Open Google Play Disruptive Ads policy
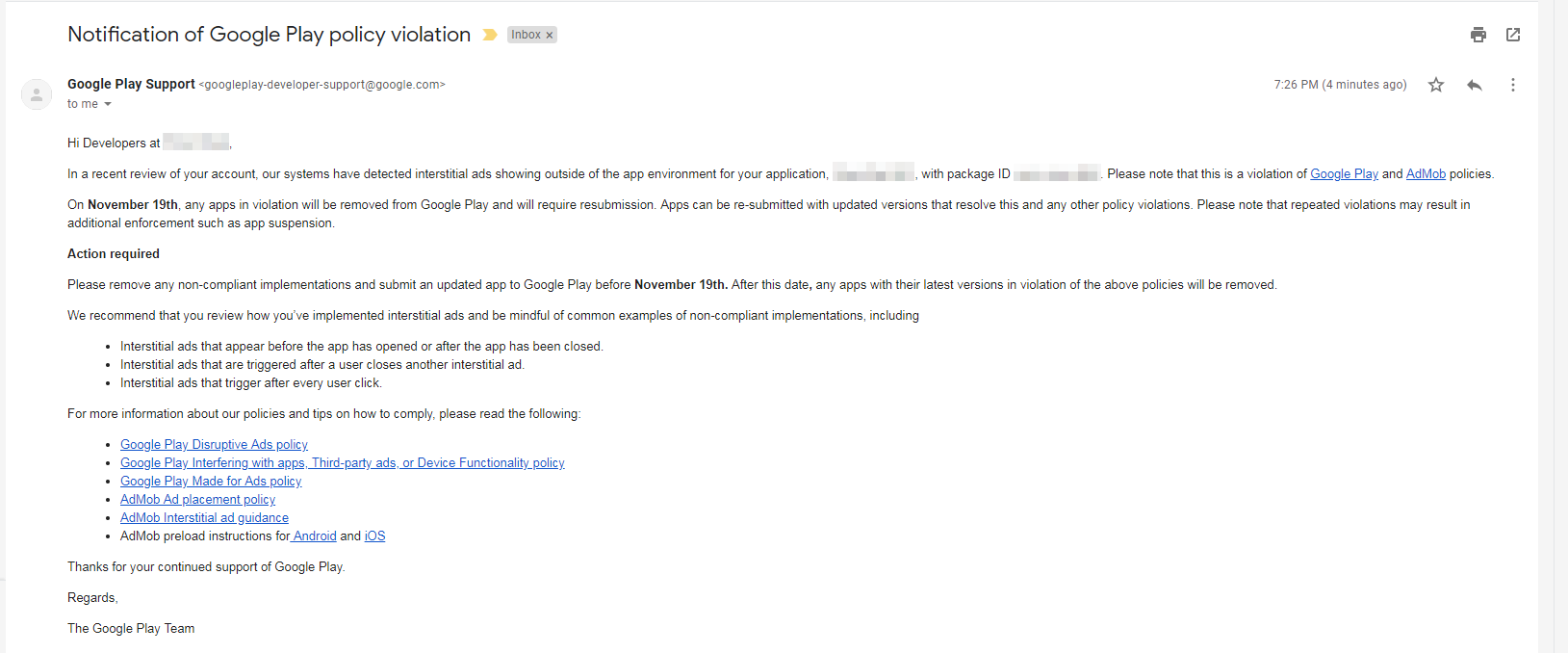1568x653 pixels. pyautogui.click(x=214, y=445)
